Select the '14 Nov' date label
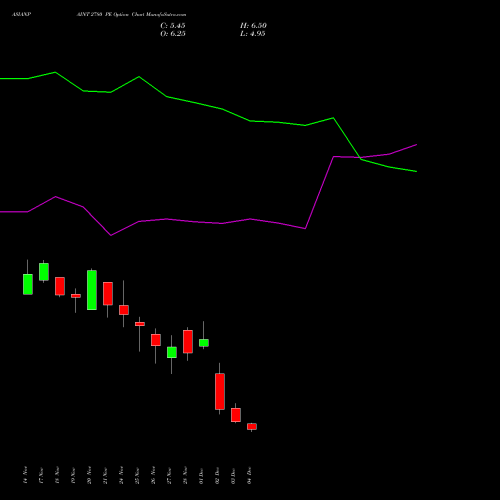The image size is (500, 500). (25, 475)
